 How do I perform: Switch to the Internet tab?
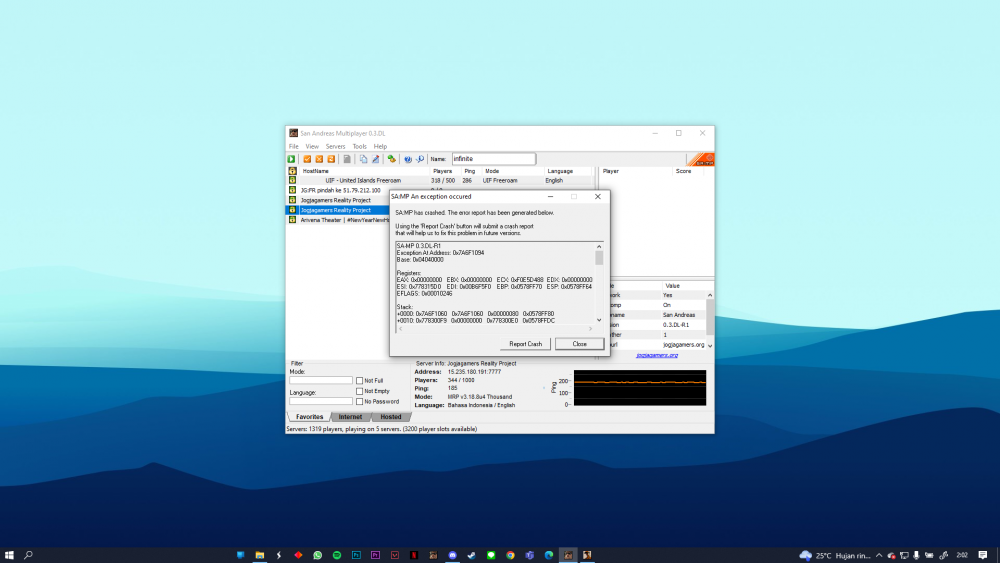point(350,416)
